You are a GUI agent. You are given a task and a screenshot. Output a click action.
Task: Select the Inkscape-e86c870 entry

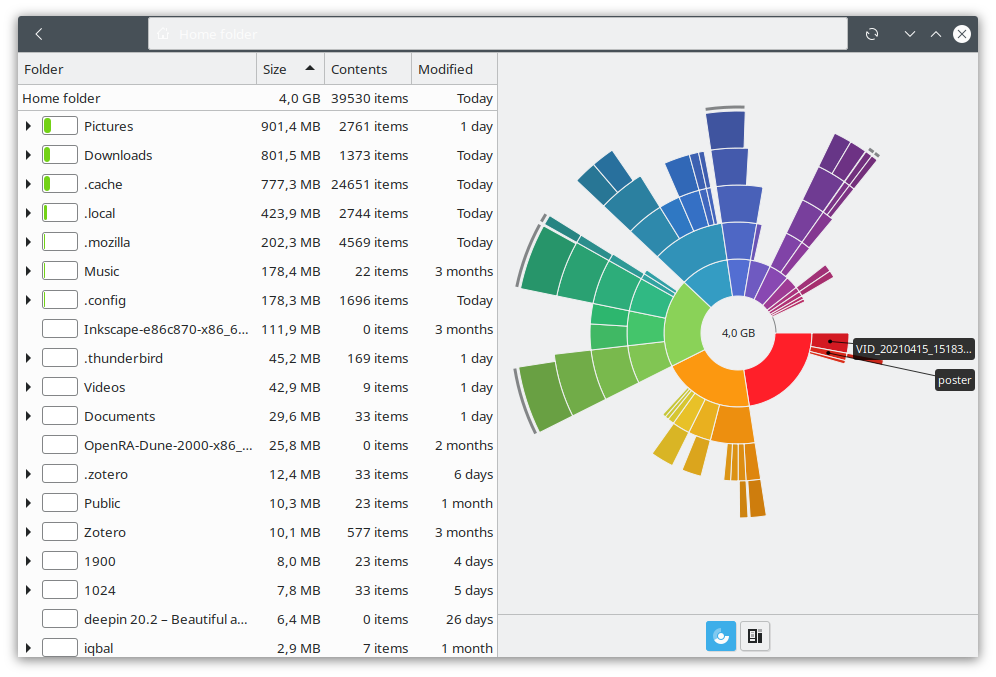coord(257,329)
